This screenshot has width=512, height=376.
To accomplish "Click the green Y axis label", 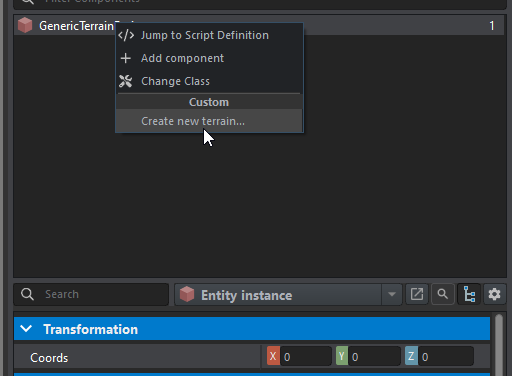I will point(342,356).
